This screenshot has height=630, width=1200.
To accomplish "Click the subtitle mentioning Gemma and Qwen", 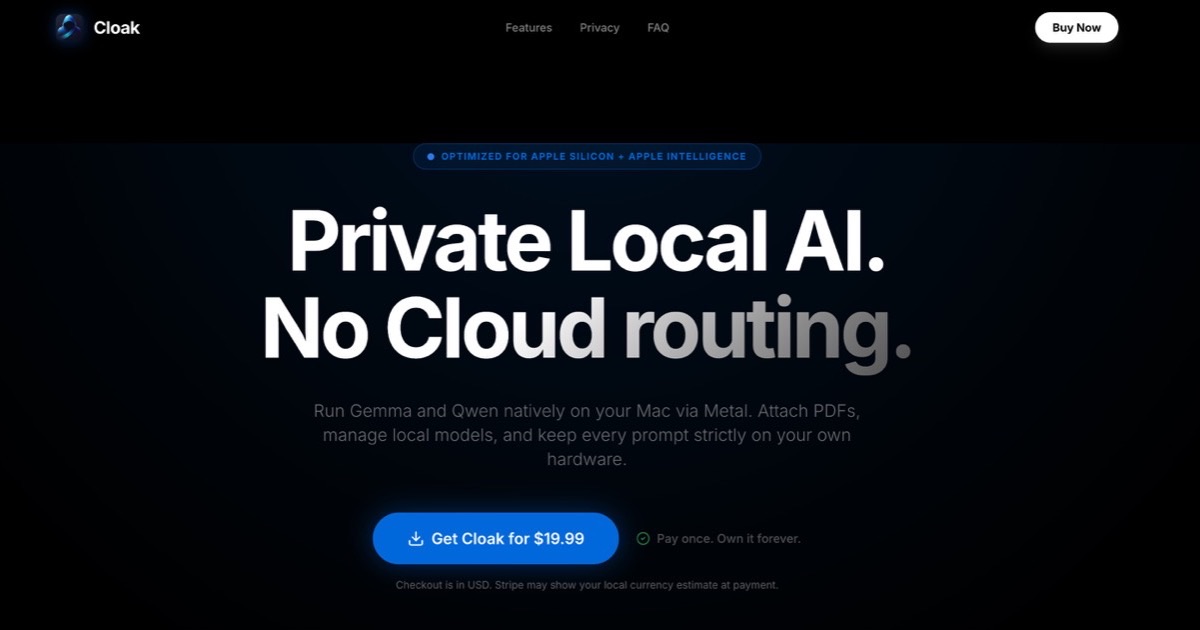I will [587, 434].
